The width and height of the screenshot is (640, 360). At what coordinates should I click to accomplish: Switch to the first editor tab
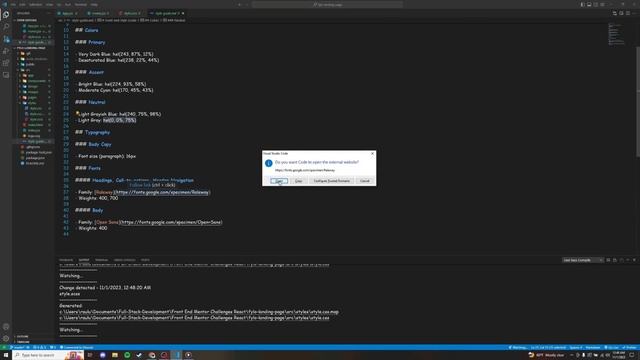click(68, 13)
